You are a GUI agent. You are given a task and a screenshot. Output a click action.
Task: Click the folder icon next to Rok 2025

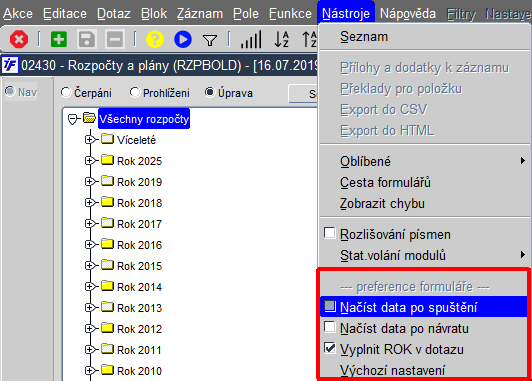tap(107, 160)
